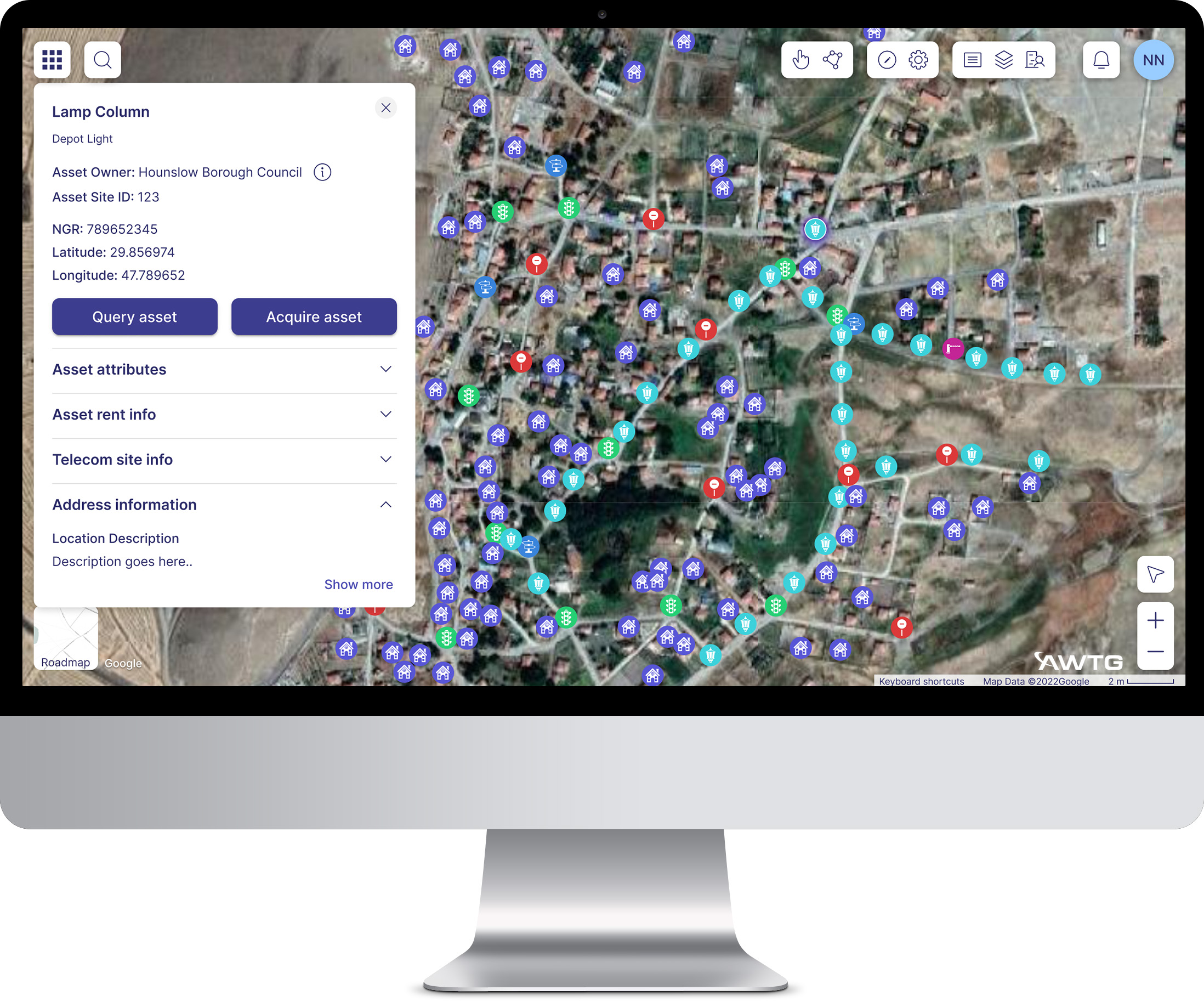Click Asset Site ID: 123
The image size is (1204, 1001).
105,197
